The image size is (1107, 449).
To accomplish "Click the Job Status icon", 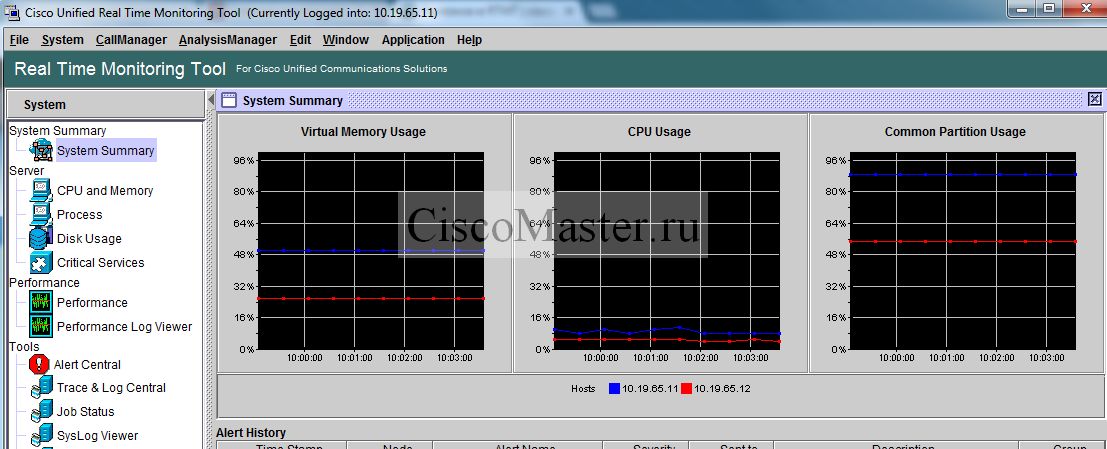I will coord(42,412).
